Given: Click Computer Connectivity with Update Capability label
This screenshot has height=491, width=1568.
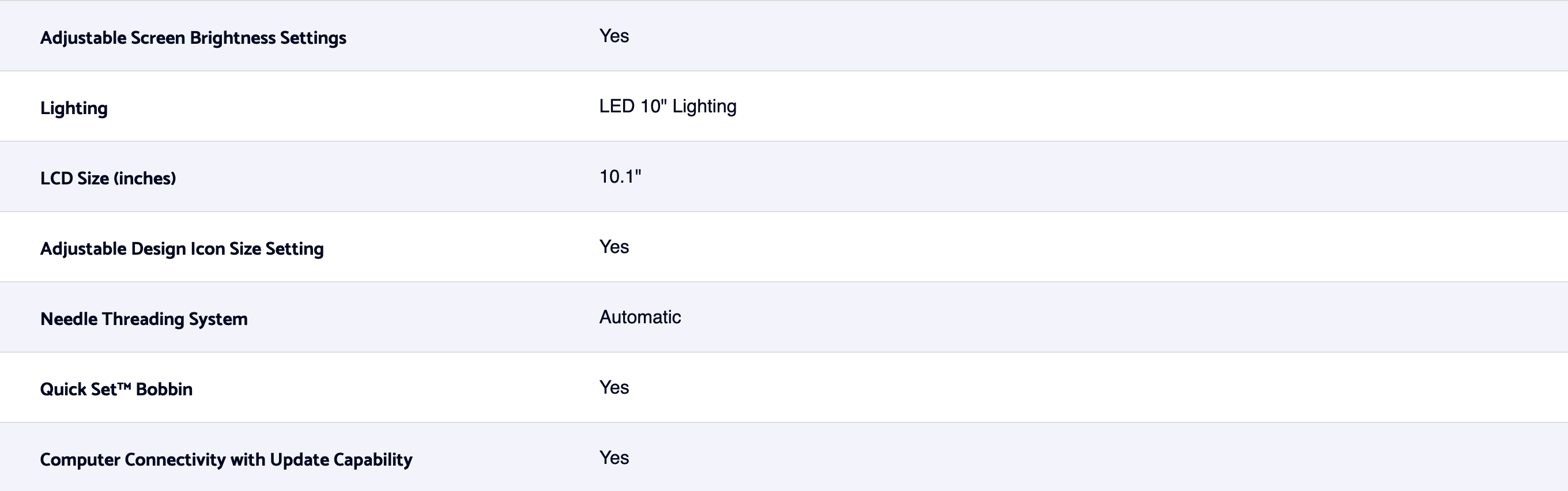Looking at the screenshot, I should tap(226, 459).
